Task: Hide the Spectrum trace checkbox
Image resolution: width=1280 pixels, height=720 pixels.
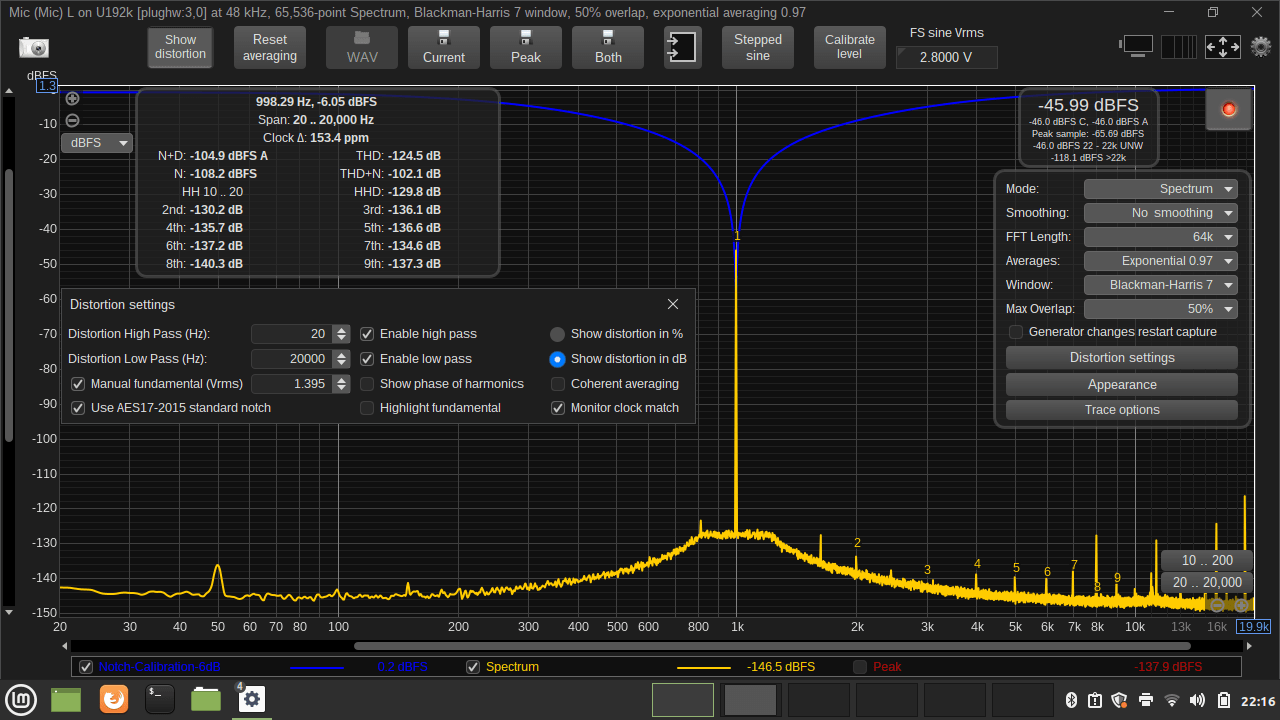Action: [x=474, y=667]
